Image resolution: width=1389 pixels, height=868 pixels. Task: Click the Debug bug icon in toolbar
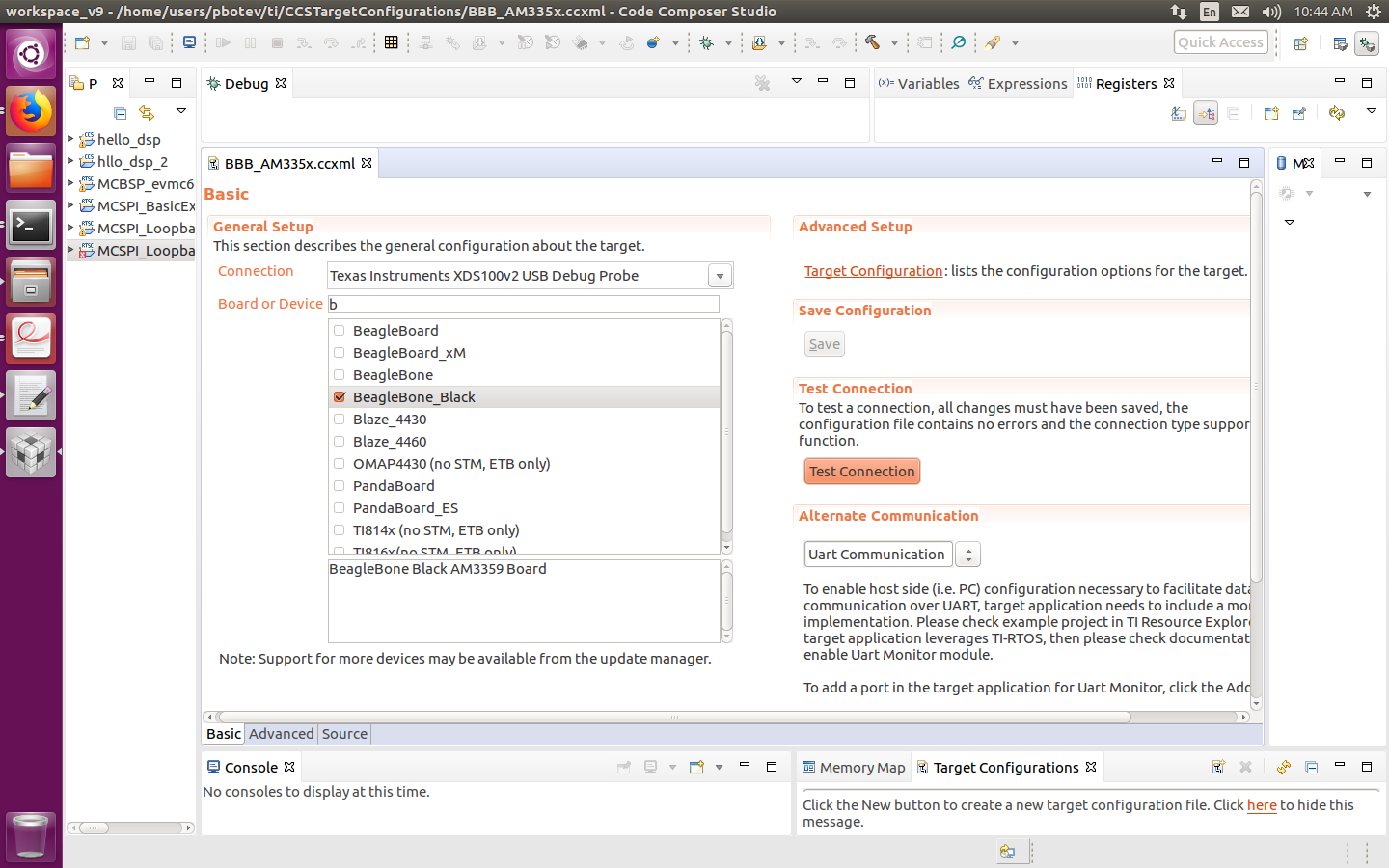[x=707, y=42]
